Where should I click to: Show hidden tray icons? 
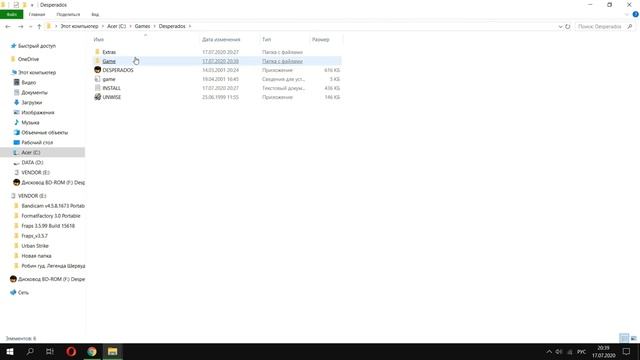[x=549, y=352]
